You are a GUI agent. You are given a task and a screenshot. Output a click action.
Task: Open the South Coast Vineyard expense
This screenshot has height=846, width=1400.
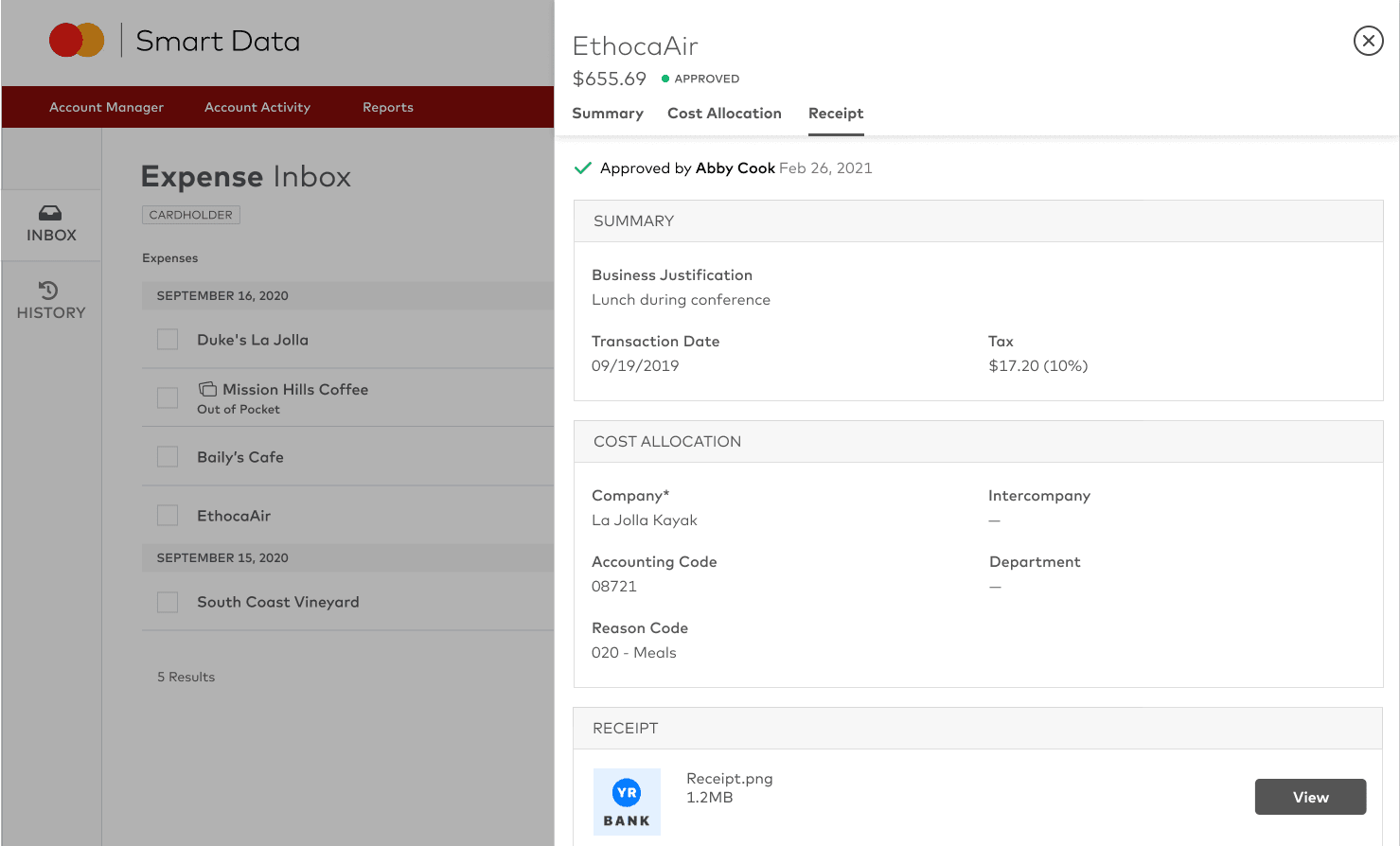(278, 602)
